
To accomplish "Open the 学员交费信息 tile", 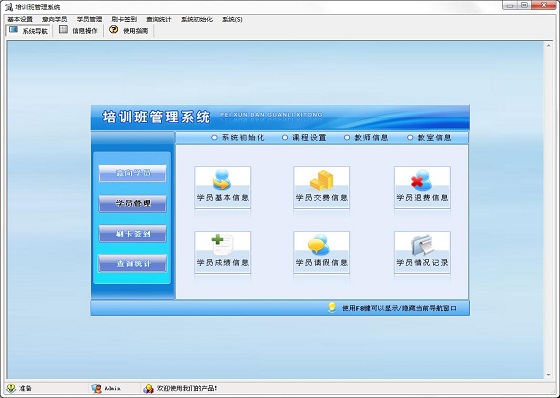I will coord(321,187).
